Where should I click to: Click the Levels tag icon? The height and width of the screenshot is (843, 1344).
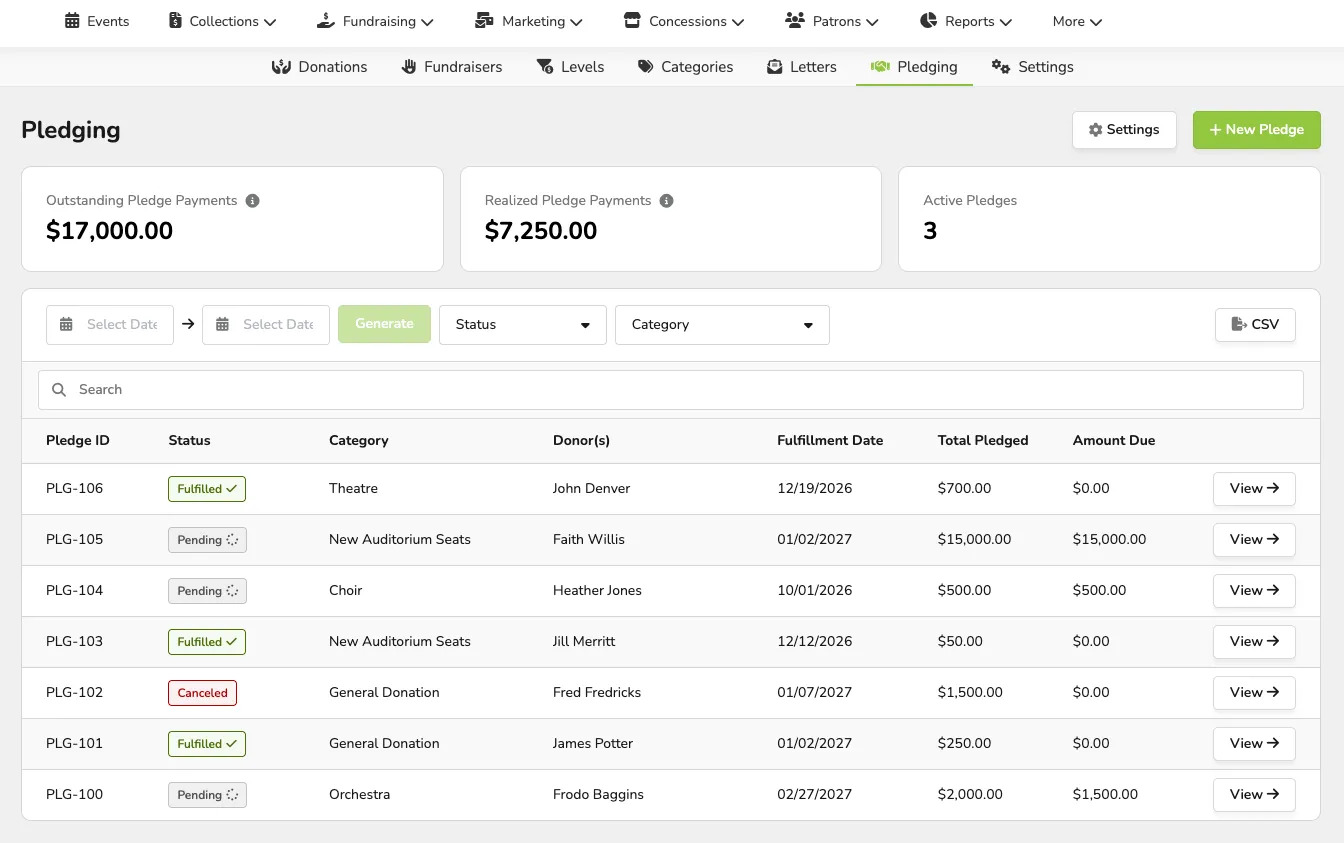pos(545,67)
